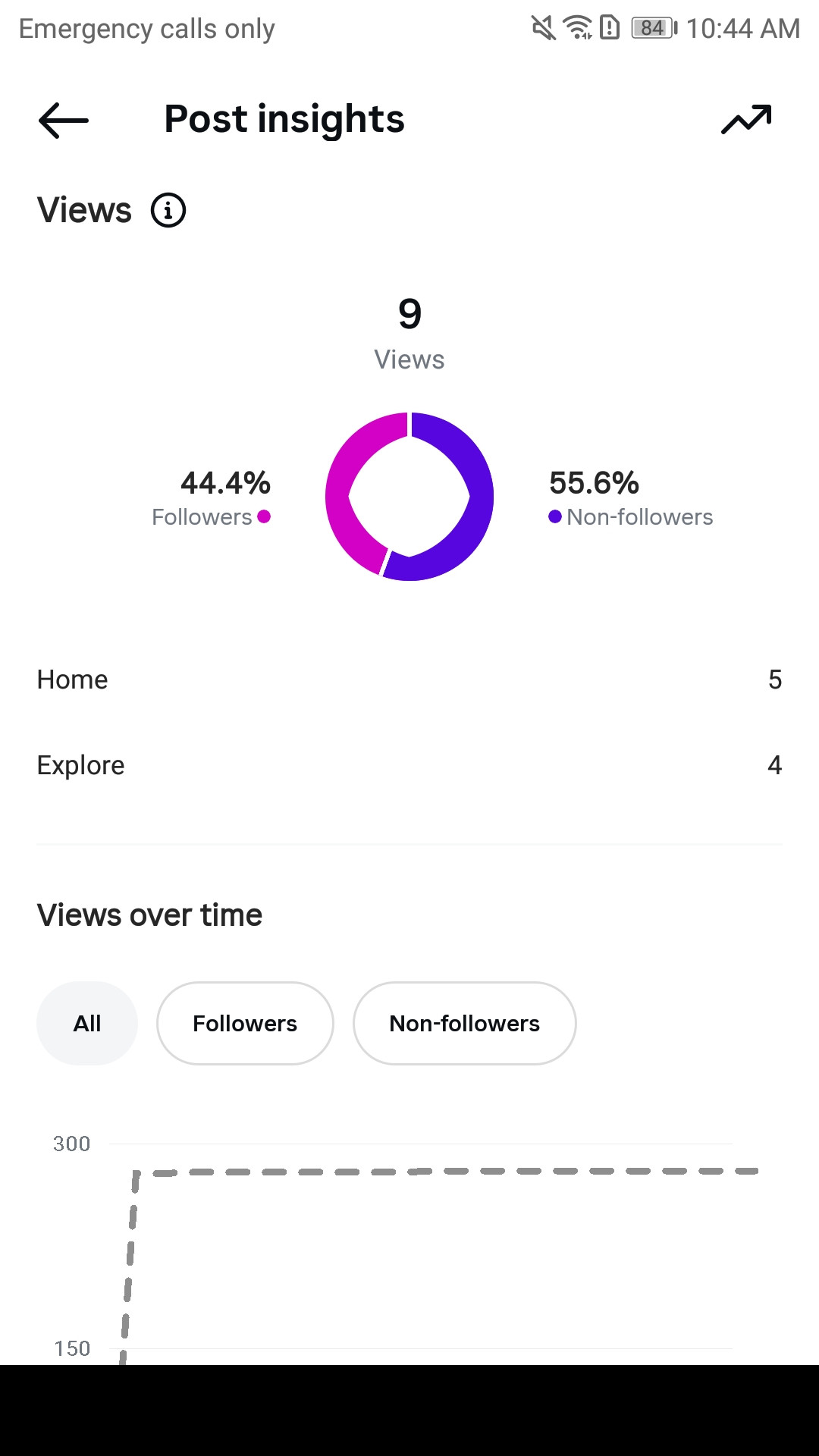This screenshot has width=819, height=1456.
Task: Tap the Wi-Fi status icon
Action: [x=577, y=29]
